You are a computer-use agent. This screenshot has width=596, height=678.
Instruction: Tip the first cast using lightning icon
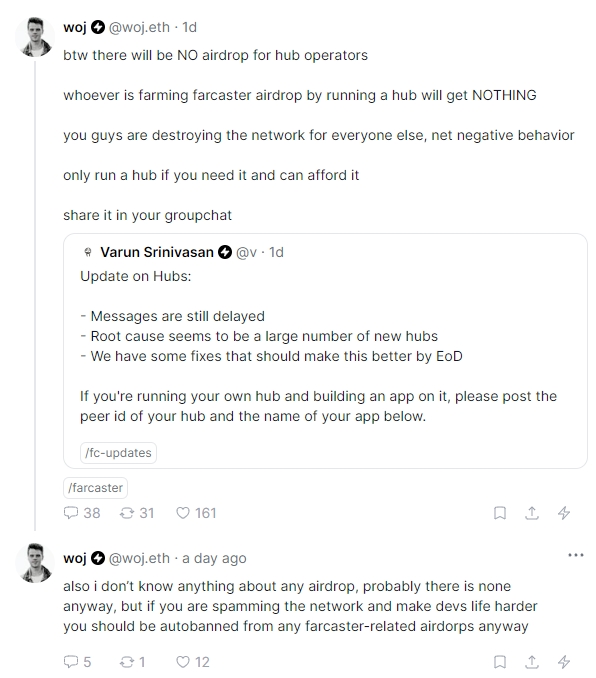point(564,513)
